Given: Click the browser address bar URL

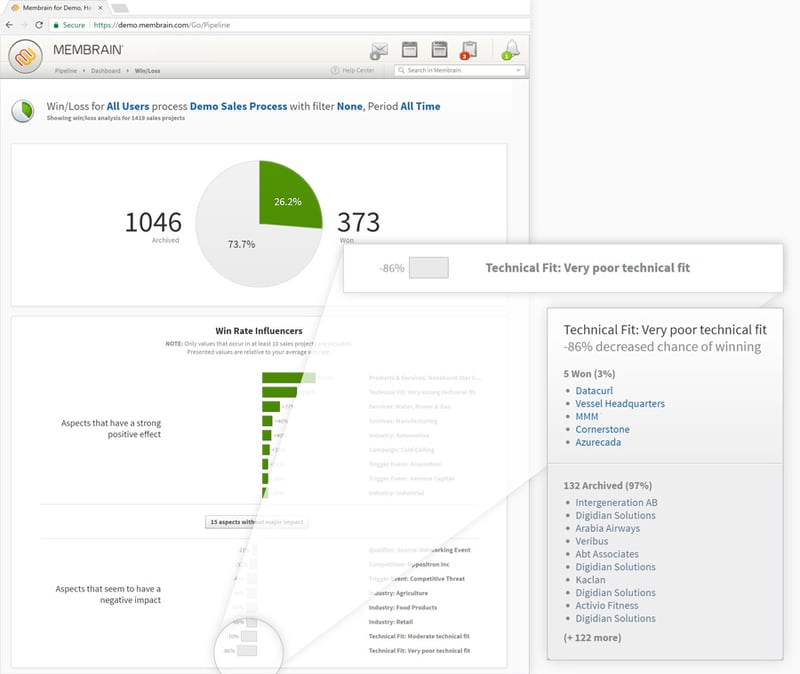Looking at the screenshot, I should click(162, 25).
